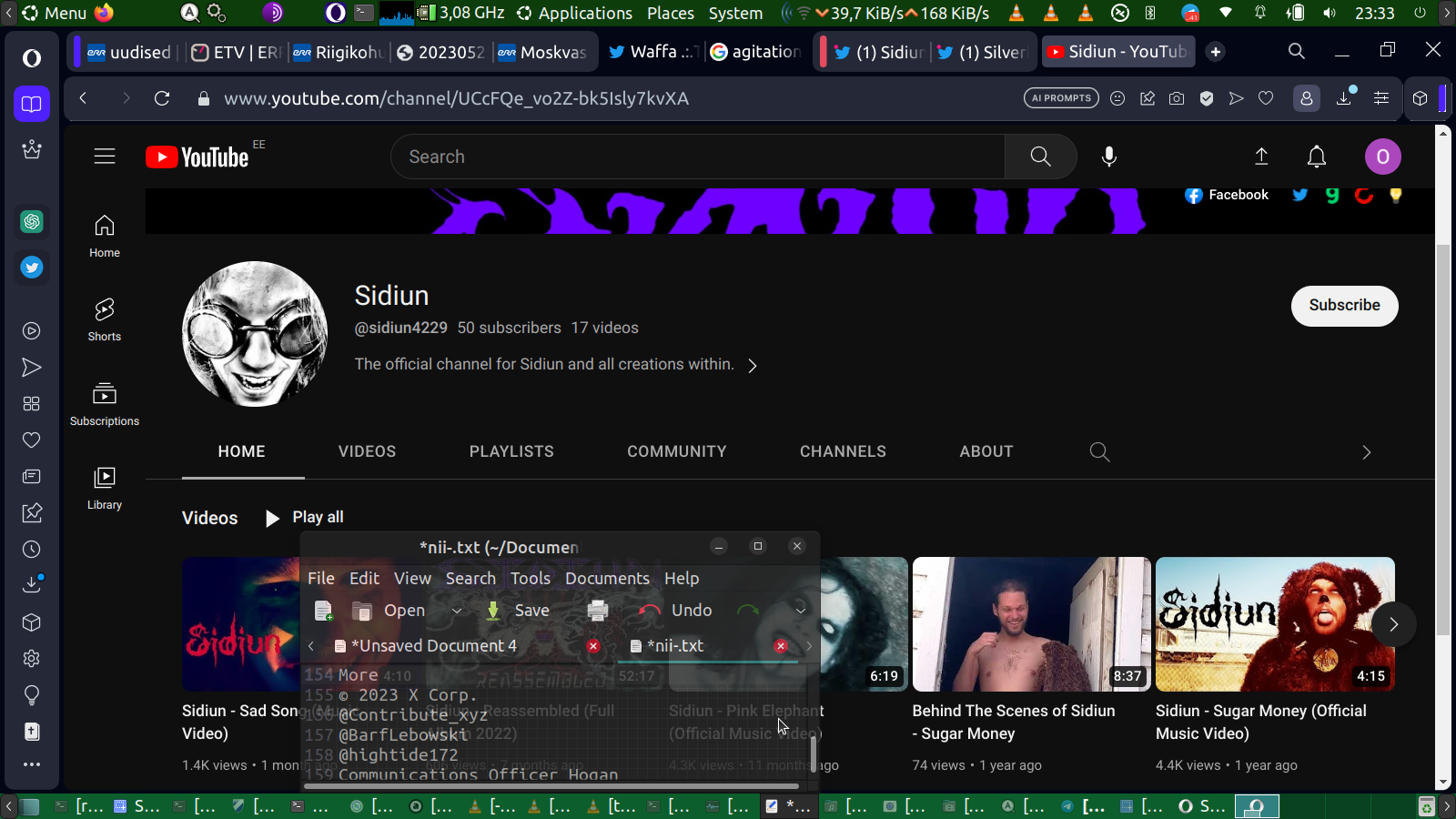Add page to bookmarks heart icon
Screen dimensions: 1456x819
click(x=1266, y=98)
